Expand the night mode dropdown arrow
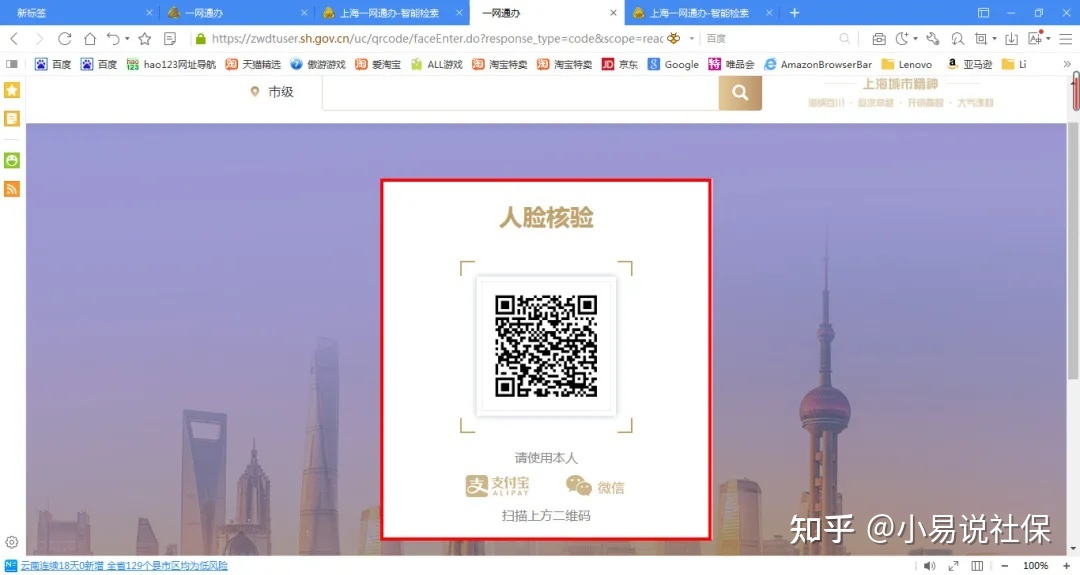The image size is (1080, 575). tap(915, 39)
